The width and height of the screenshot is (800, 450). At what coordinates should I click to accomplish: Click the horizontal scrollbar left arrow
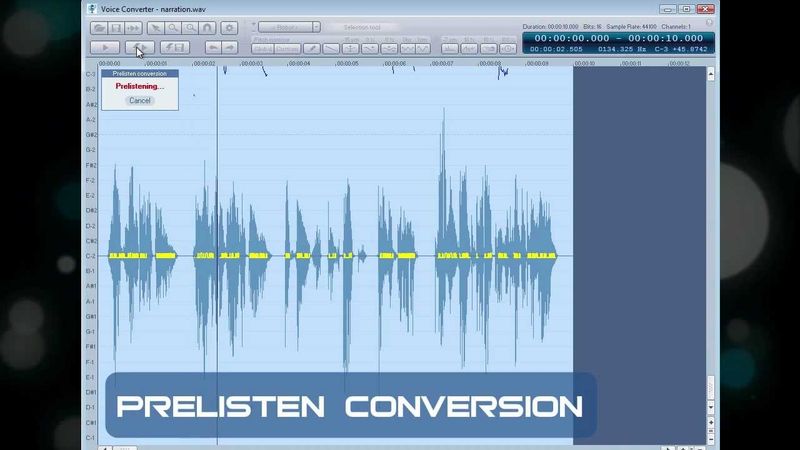pyautogui.click(x=105, y=448)
